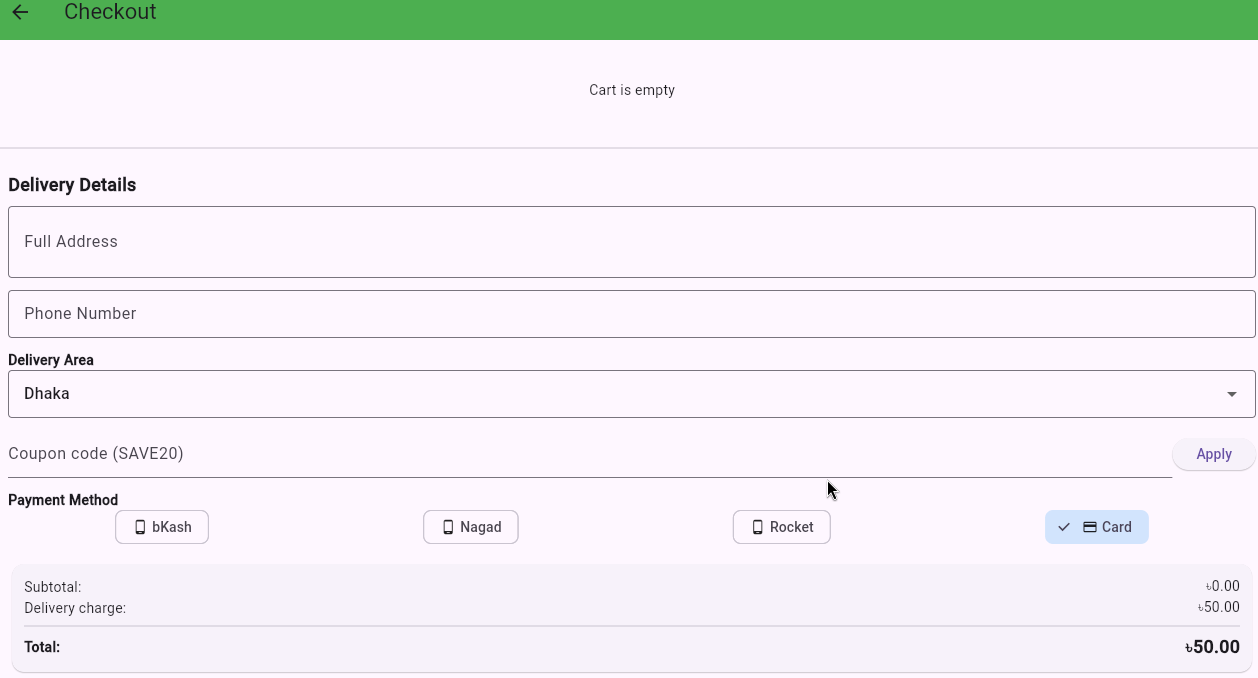Viewport: 1258px width, 678px height.
Task: Select Nagad payment method
Action: click(x=471, y=527)
